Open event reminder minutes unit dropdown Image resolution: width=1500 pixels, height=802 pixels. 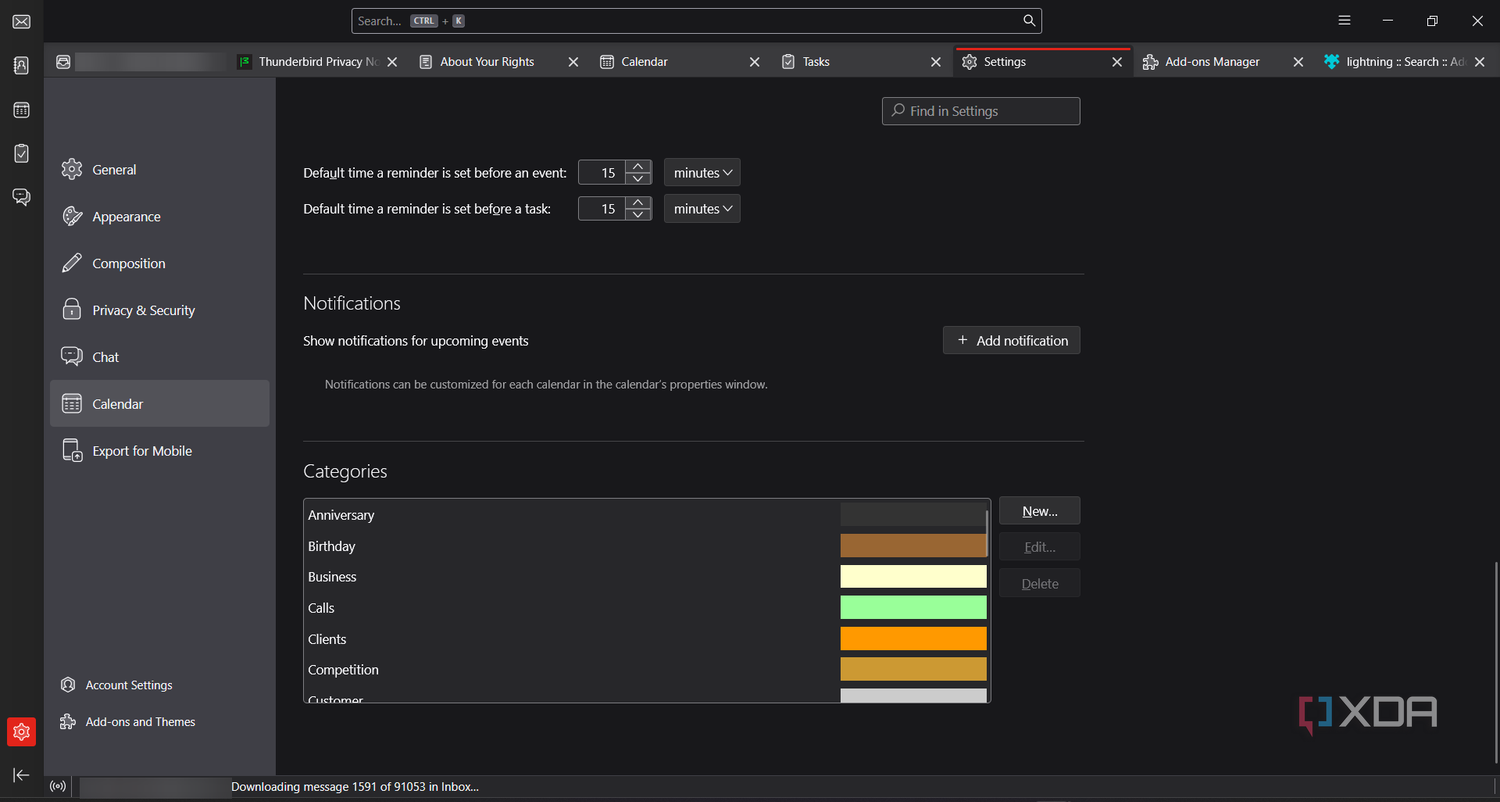point(702,173)
